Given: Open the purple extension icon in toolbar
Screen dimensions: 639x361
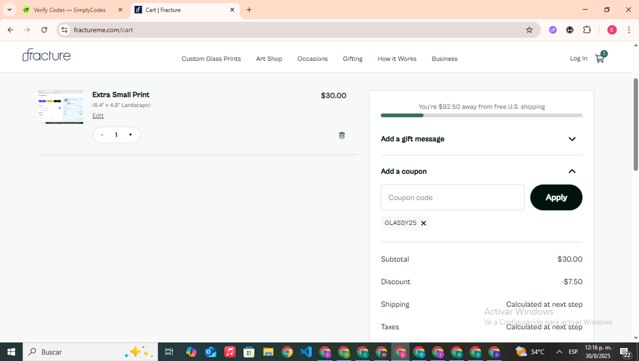Looking at the screenshot, I should coord(553,30).
